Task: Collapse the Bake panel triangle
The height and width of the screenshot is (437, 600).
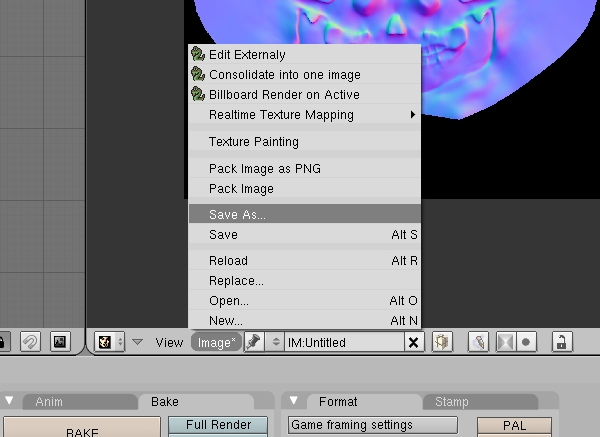Action: coord(9,401)
